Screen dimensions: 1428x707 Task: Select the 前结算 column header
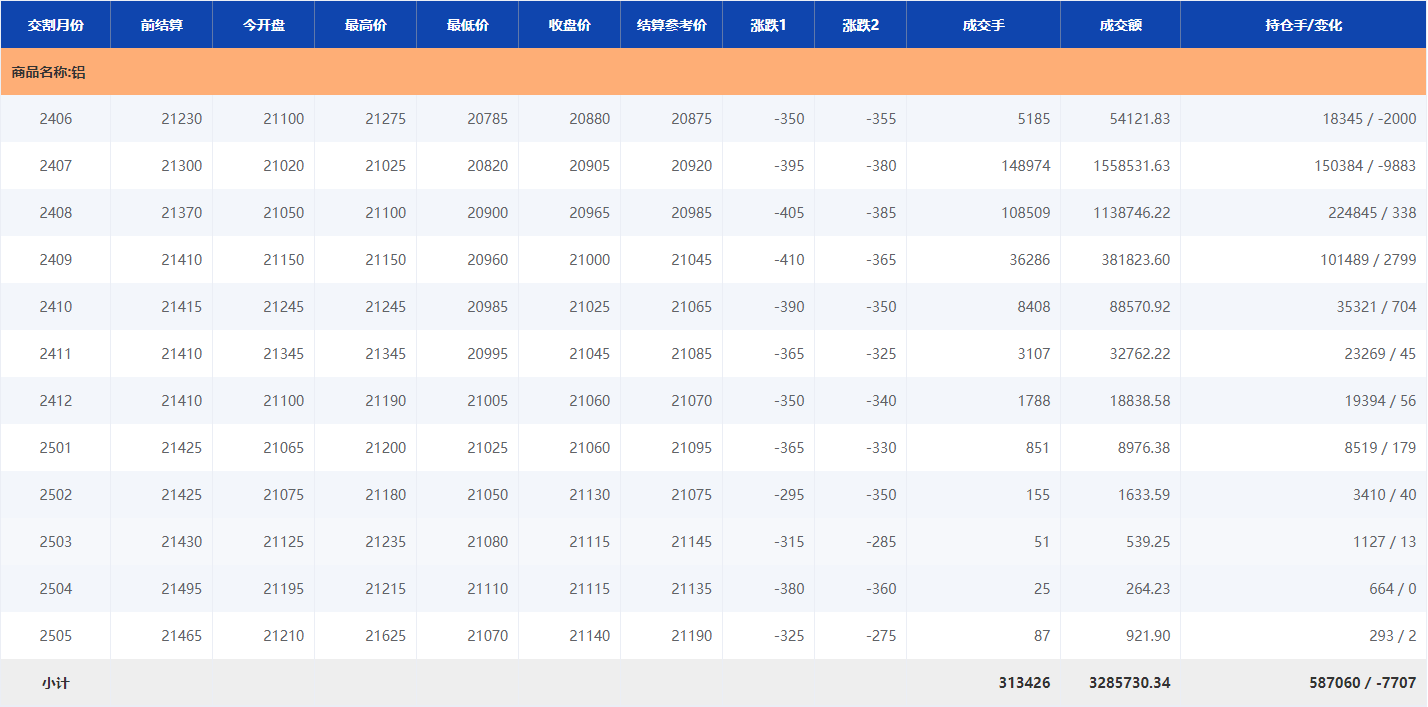coord(161,25)
